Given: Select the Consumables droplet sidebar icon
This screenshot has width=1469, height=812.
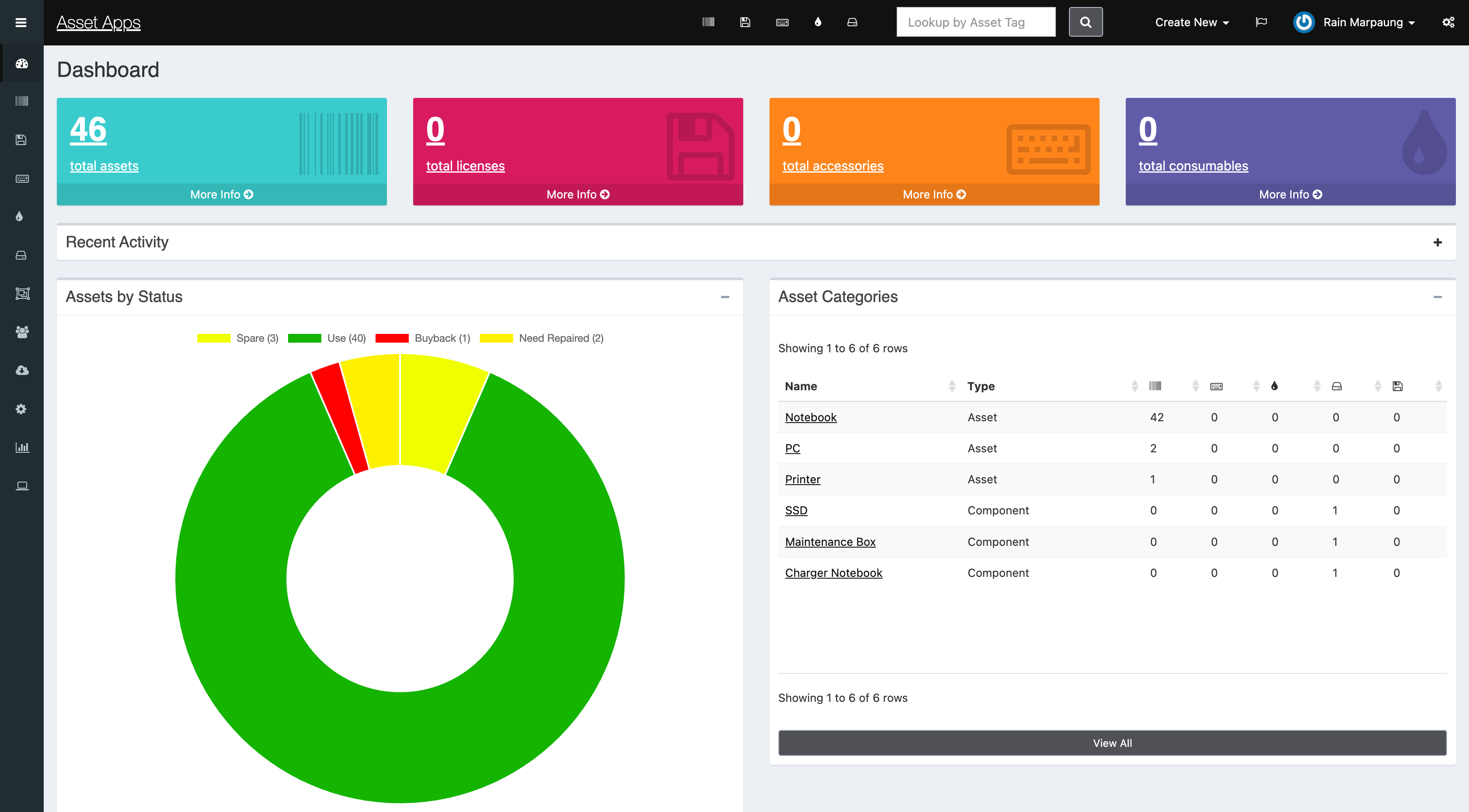Looking at the screenshot, I should pyautogui.click(x=22, y=215).
